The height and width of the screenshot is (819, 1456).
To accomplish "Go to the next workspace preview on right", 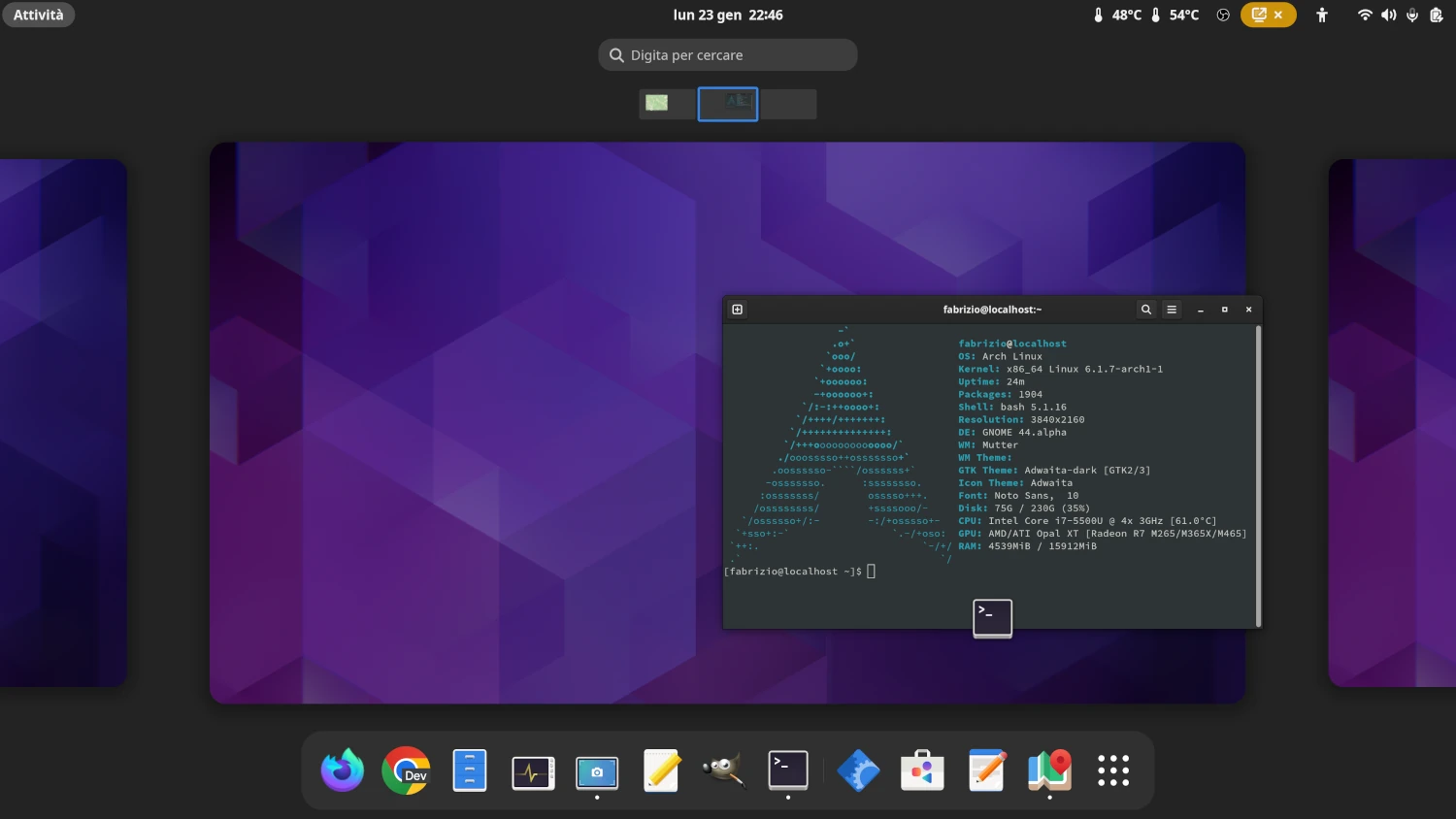I will click(x=1392, y=423).
